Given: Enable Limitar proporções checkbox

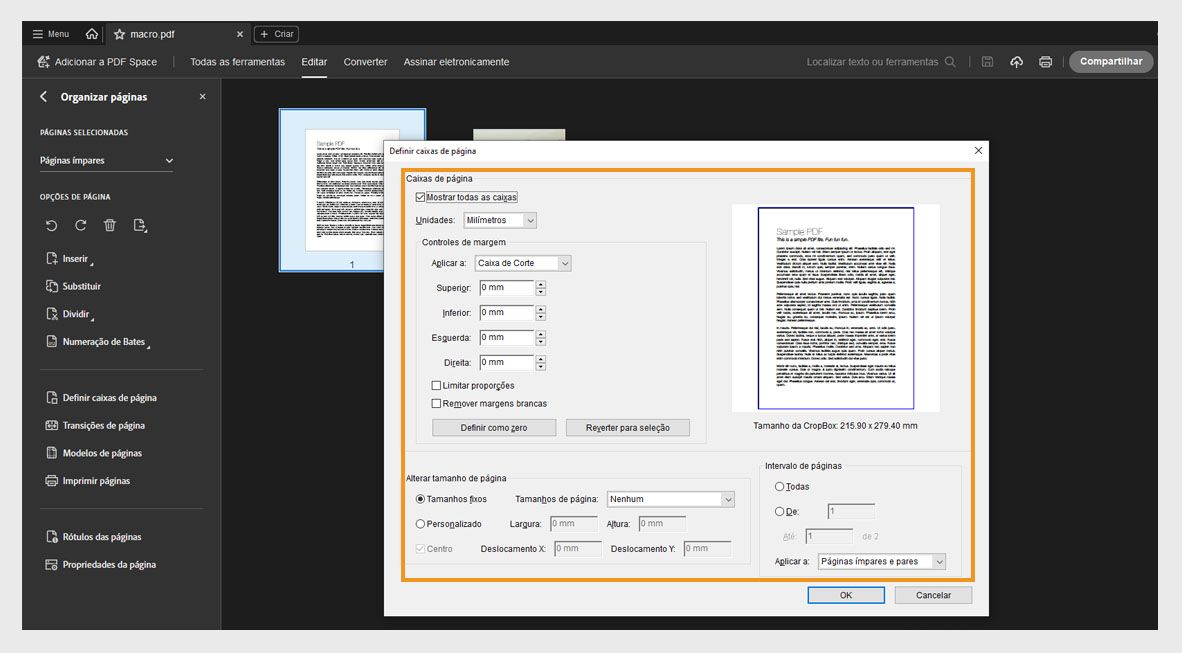Looking at the screenshot, I should click(x=436, y=385).
